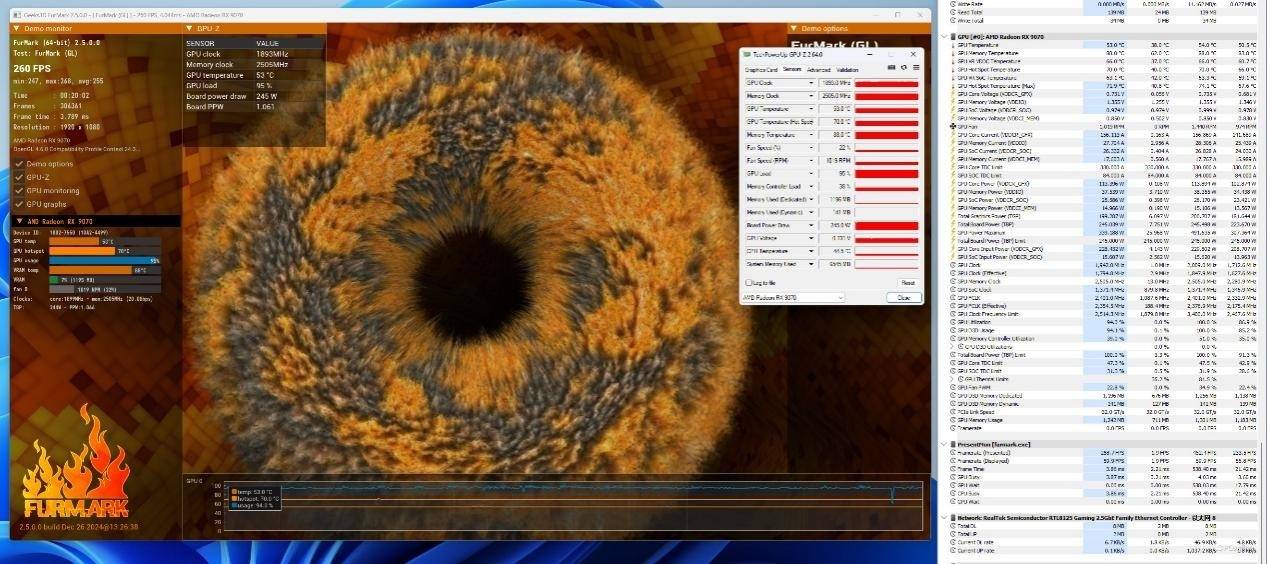Toggle the GPU monitoring checkbox

point(19,190)
